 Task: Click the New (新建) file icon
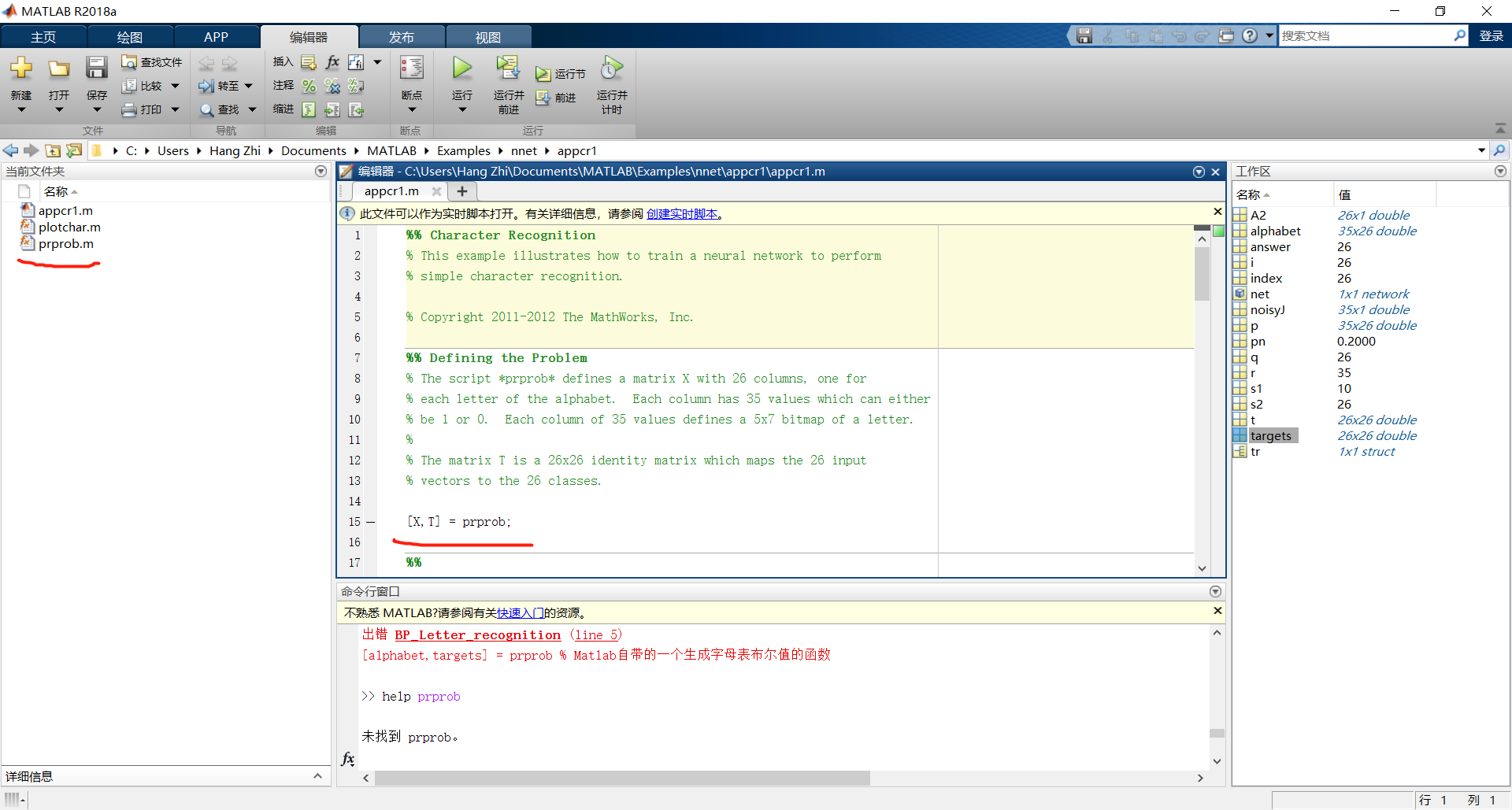21,68
